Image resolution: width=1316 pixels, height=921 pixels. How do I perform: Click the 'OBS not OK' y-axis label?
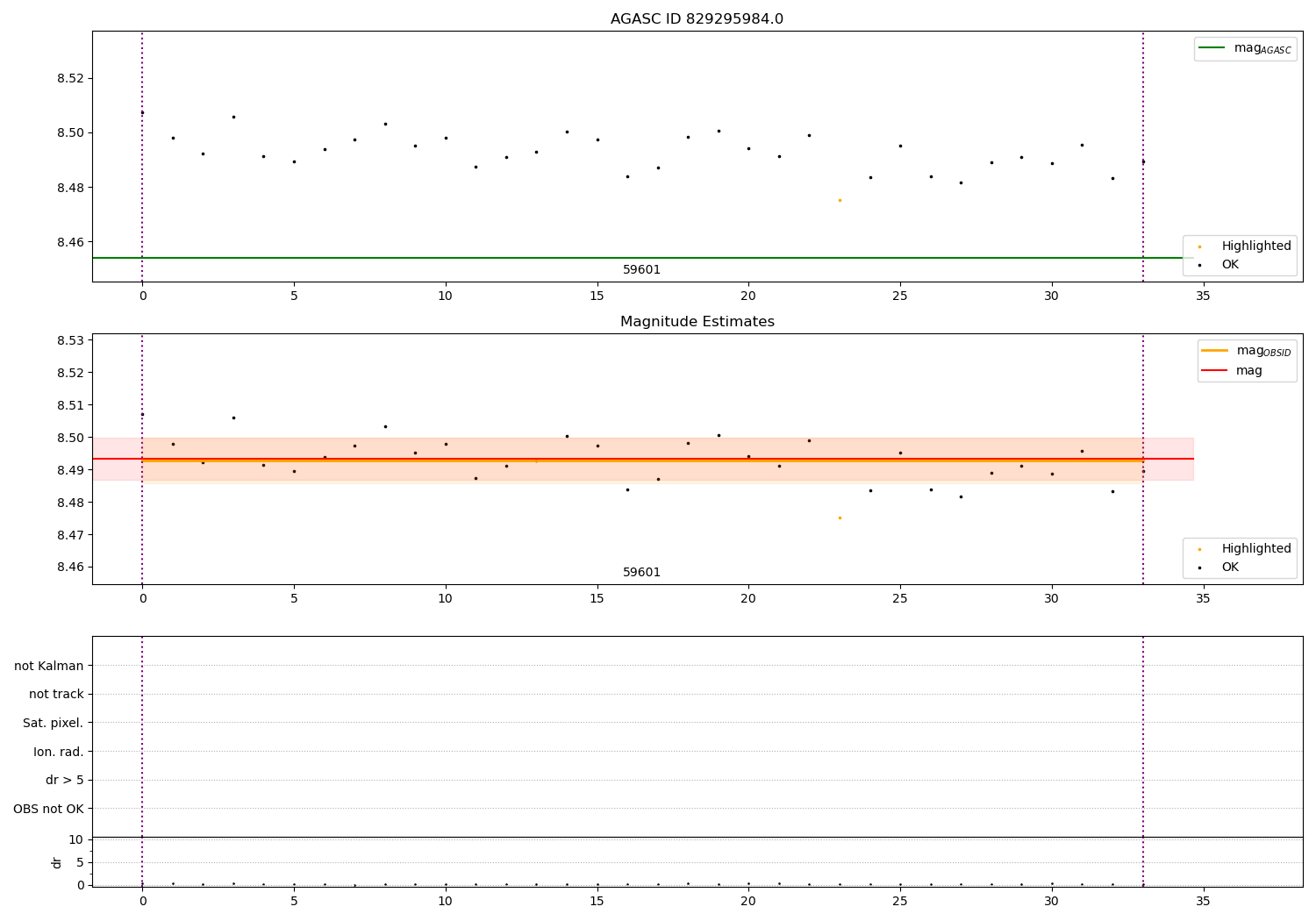(48, 809)
